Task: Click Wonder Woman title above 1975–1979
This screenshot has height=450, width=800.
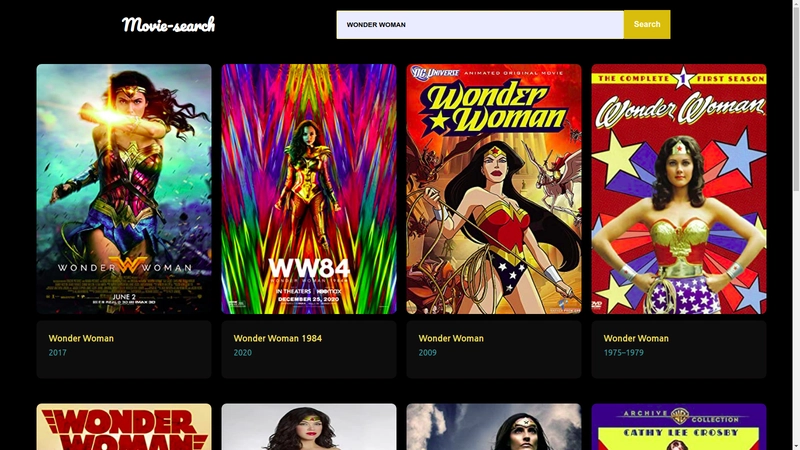Action: 636,338
